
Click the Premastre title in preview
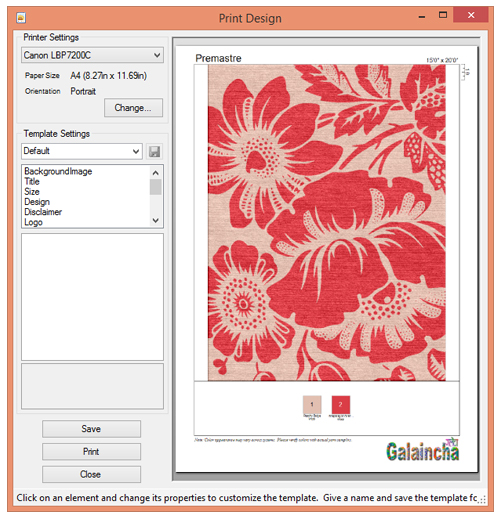click(218, 58)
